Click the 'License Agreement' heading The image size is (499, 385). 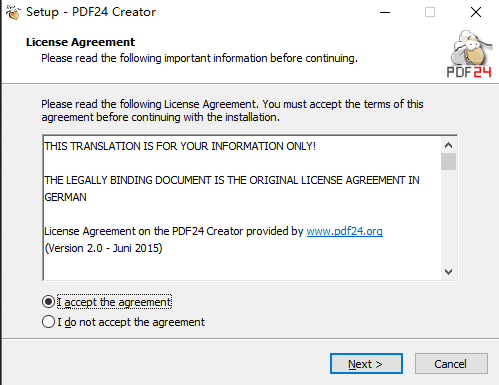(80, 42)
